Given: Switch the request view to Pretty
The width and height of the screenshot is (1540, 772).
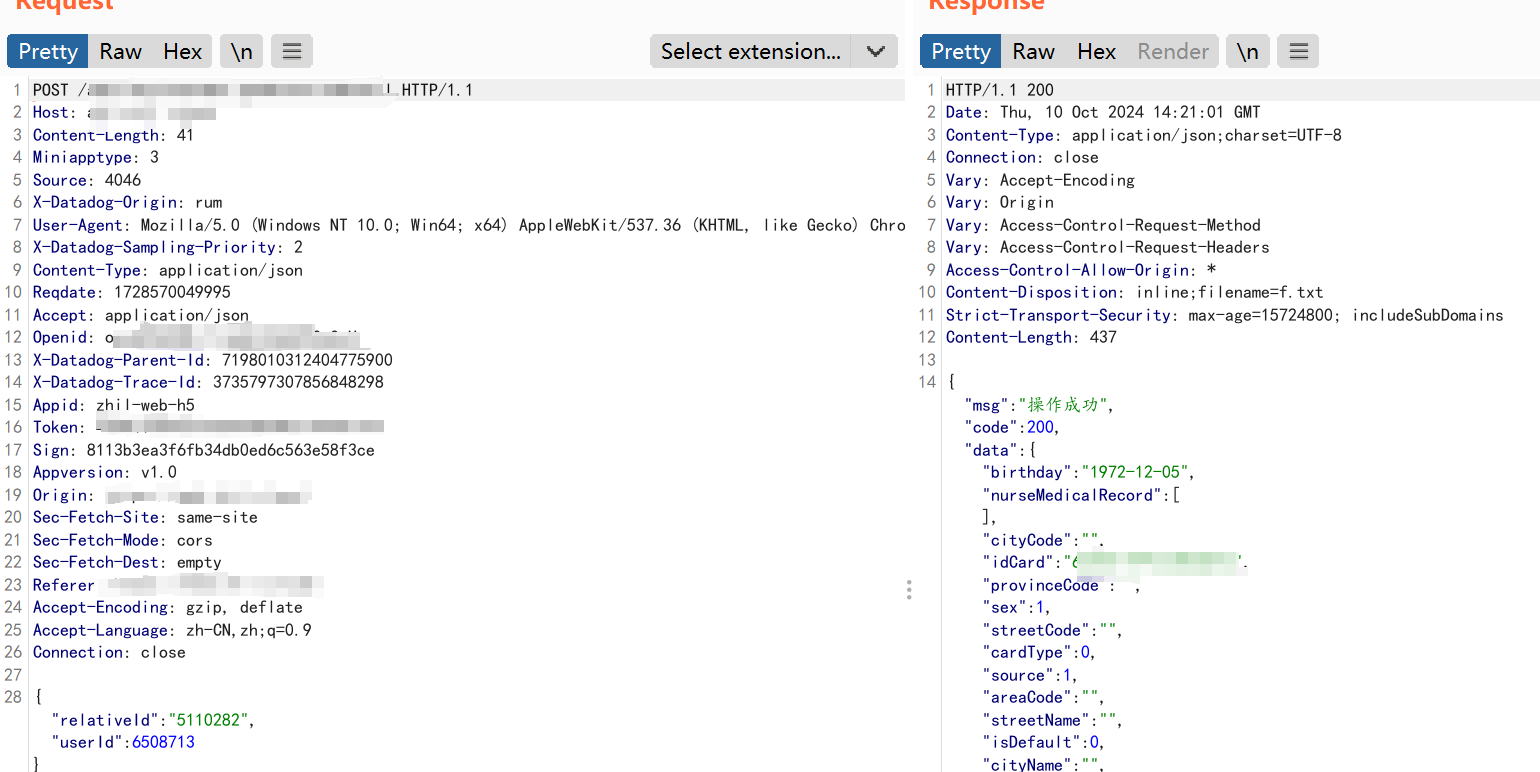Looking at the screenshot, I should [x=47, y=51].
